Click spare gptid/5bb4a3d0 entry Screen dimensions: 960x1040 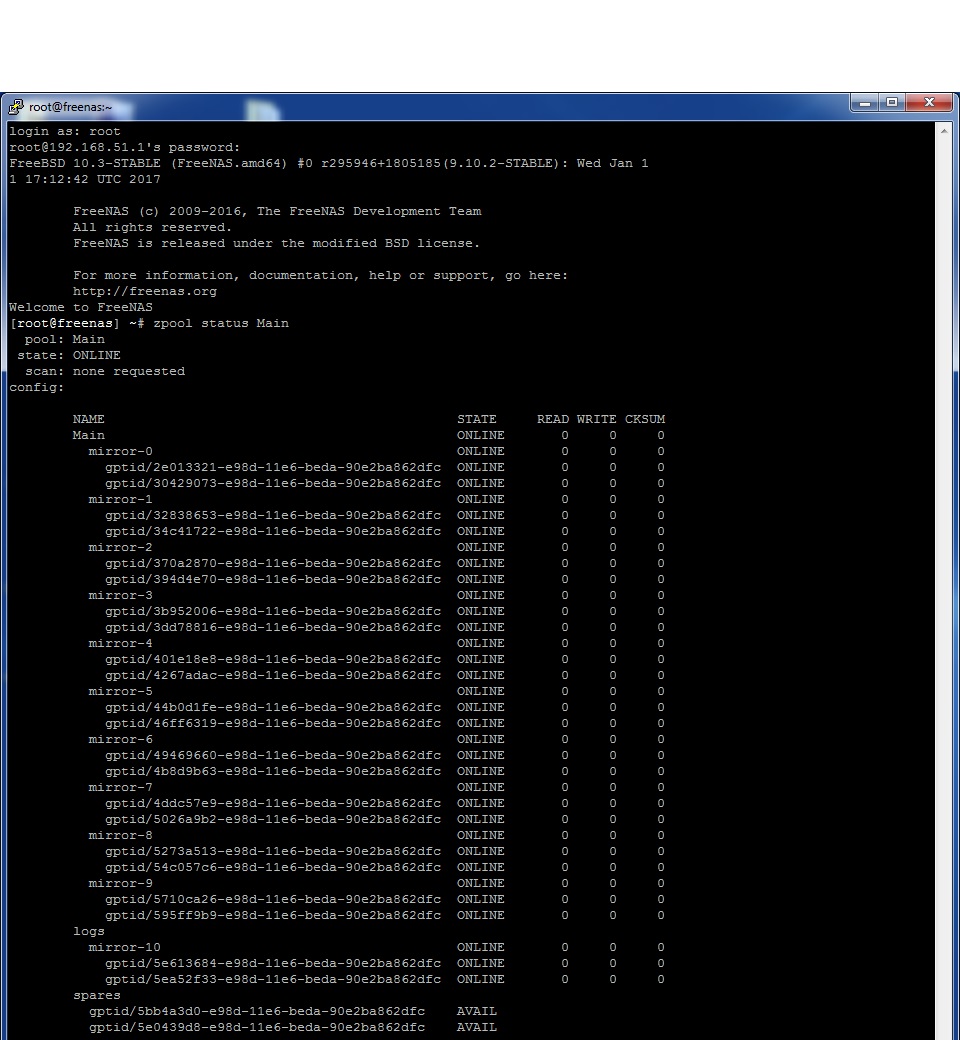(257, 1011)
